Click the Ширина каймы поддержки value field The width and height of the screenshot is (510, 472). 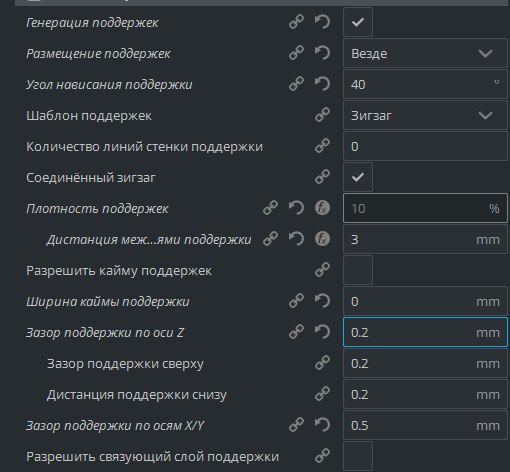pos(425,301)
